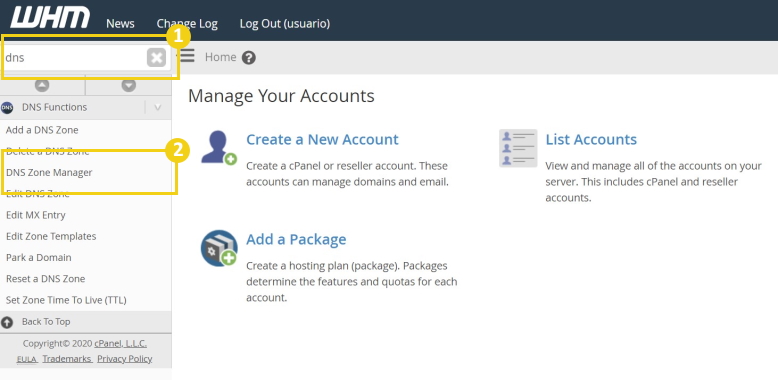The image size is (778, 380).
Task: Click the Create a New Account heading link
Action: [322, 139]
